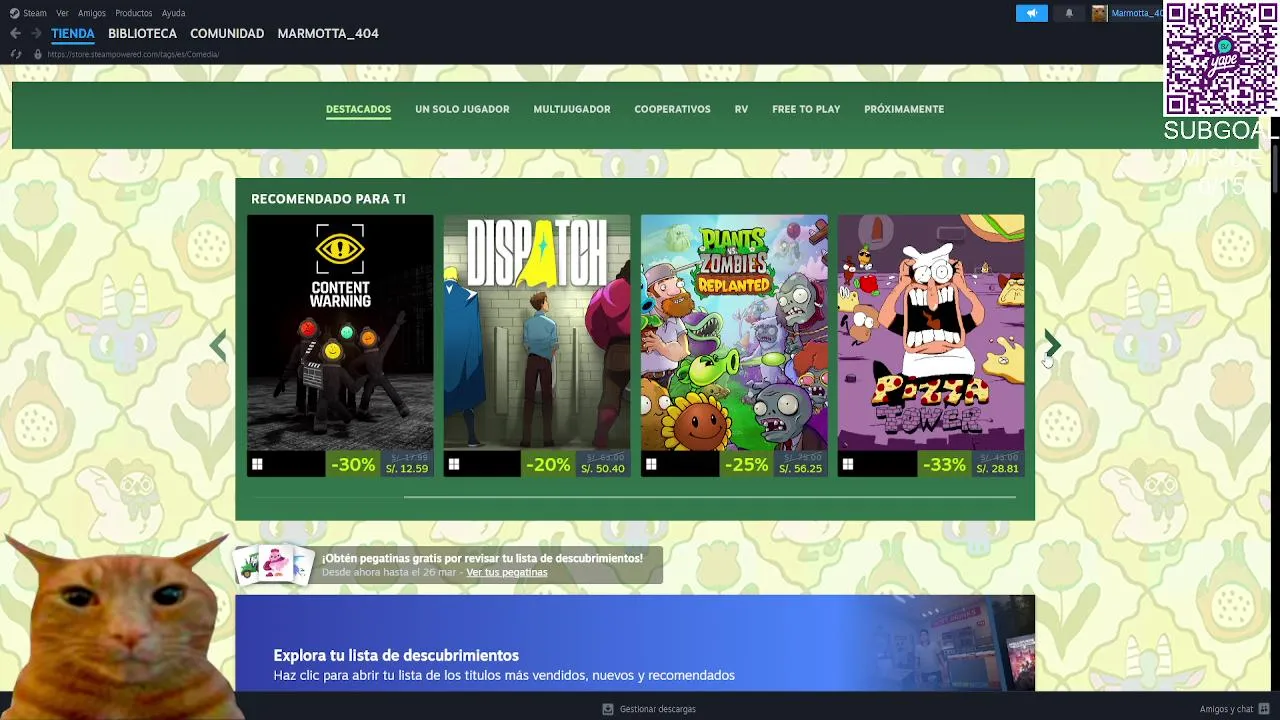The image size is (1280, 720).
Task: Click the sticker pack image beside pegatinas notice
Action: coord(273,564)
